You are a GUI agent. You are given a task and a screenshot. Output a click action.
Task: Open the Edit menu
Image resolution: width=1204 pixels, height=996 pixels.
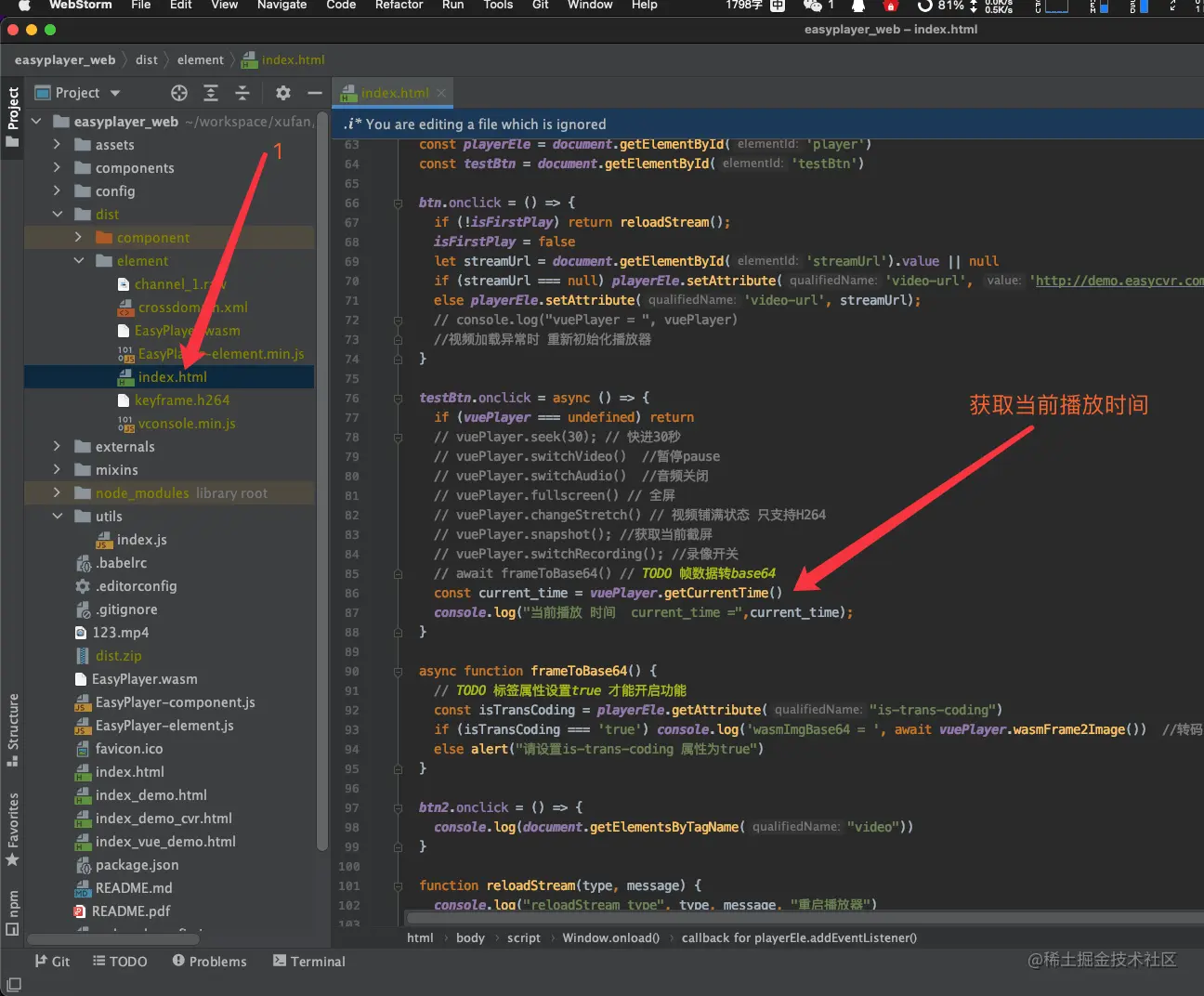pos(181,6)
